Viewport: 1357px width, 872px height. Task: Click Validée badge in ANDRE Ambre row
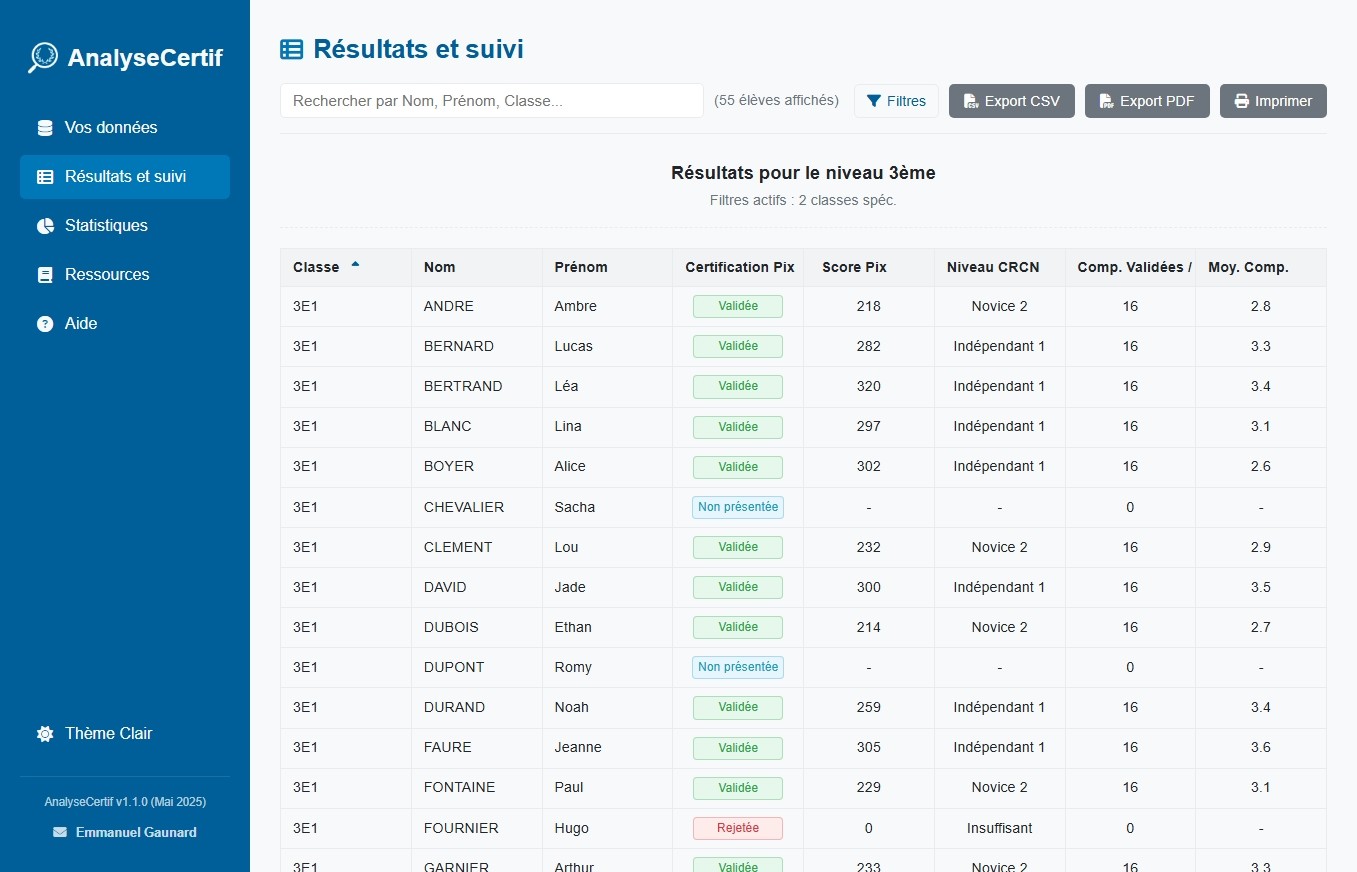(x=738, y=307)
